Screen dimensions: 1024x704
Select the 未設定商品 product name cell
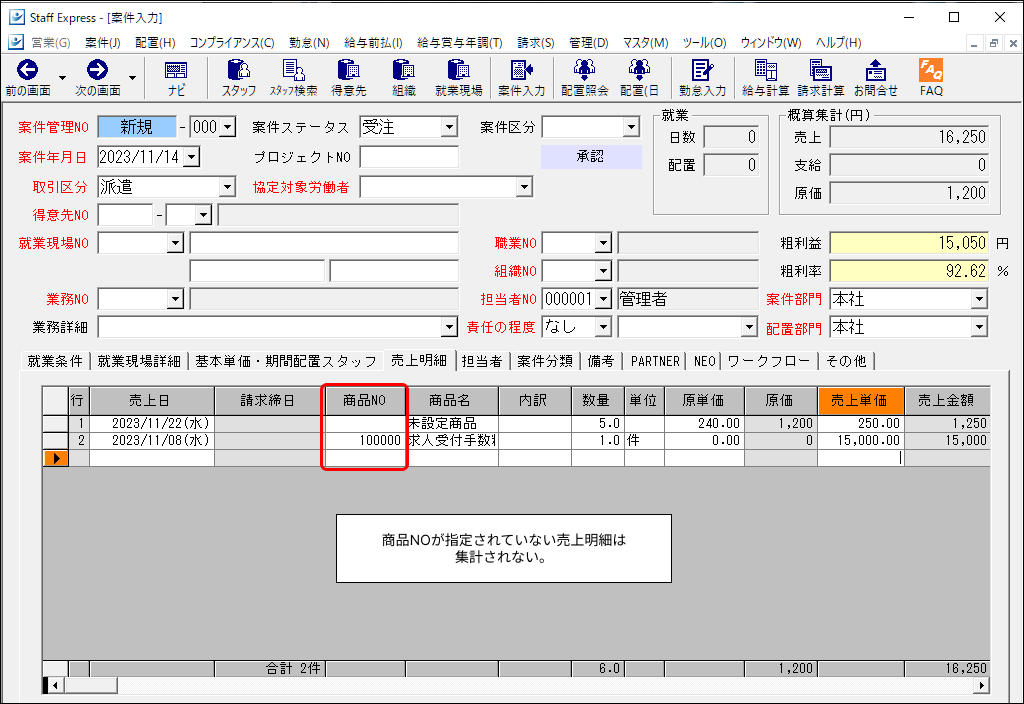pyautogui.click(x=452, y=424)
